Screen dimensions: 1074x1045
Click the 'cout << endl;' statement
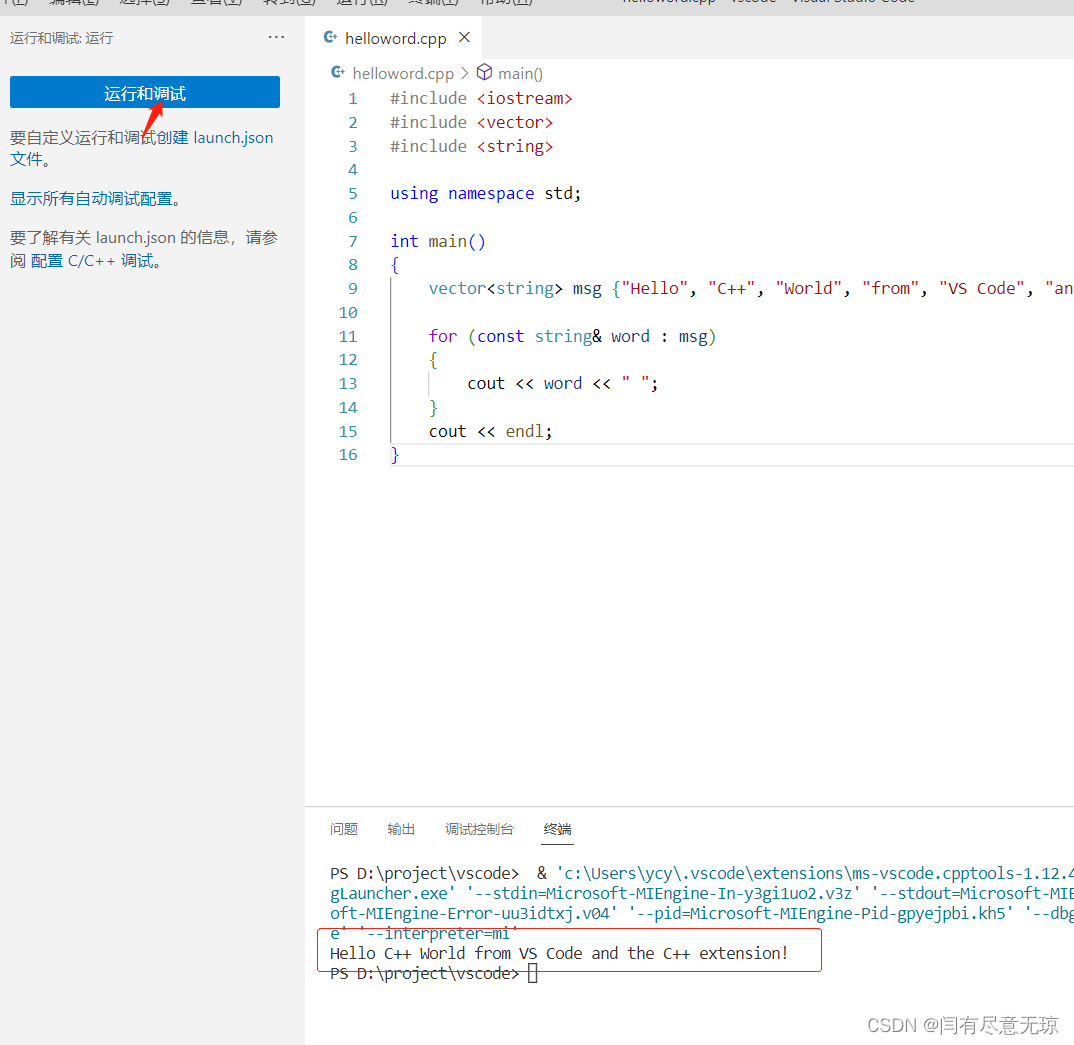(x=490, y=432)
